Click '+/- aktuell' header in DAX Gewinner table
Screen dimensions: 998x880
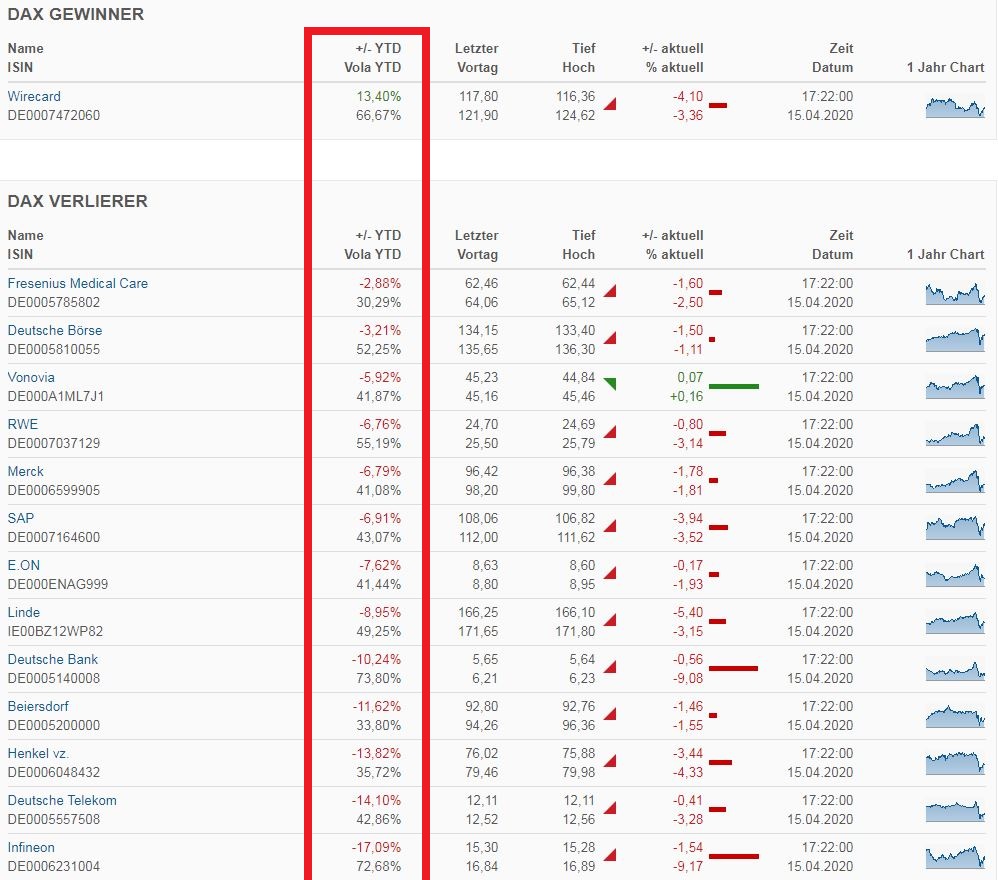click(x=673, y=48)
